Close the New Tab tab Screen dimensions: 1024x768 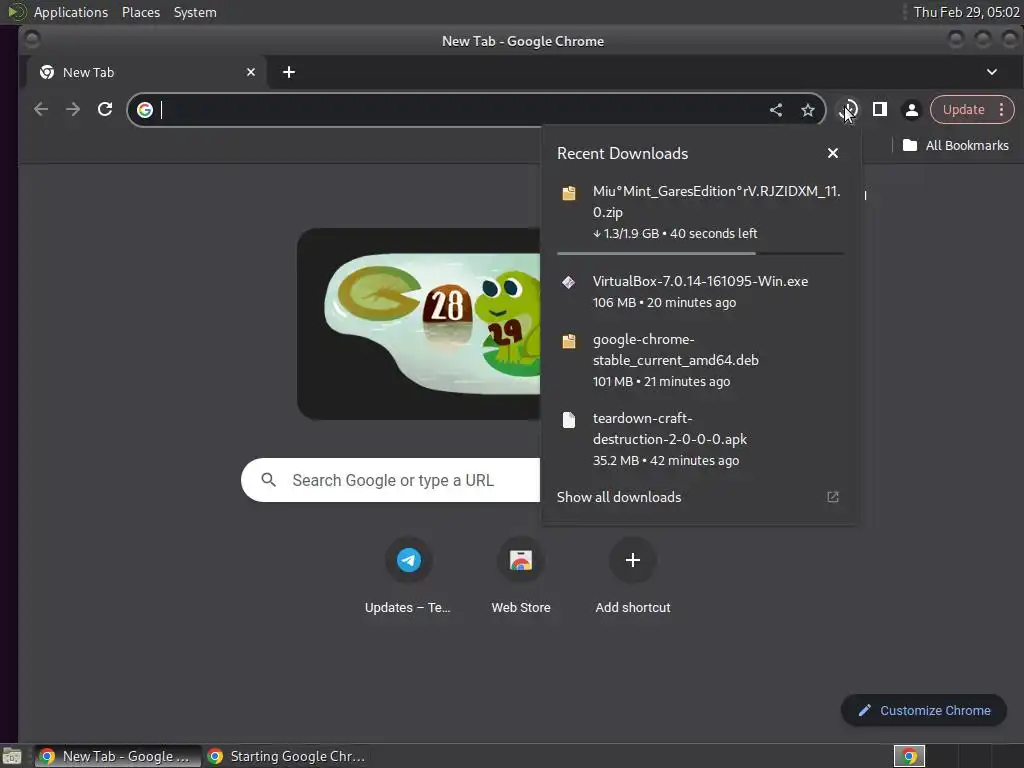(x=251, y=72)
